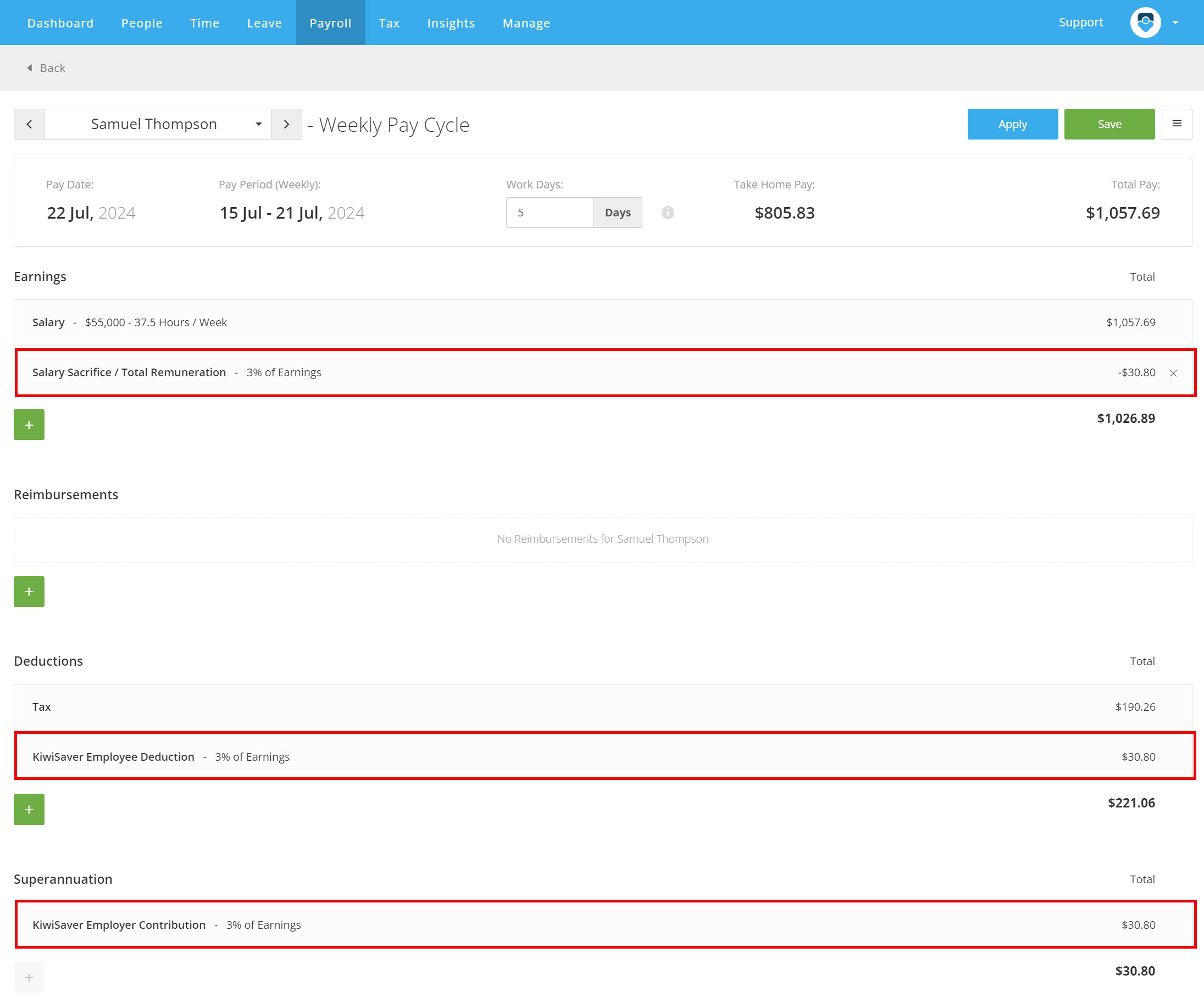
Task: Open the Payroll menu
Action: 330,23
